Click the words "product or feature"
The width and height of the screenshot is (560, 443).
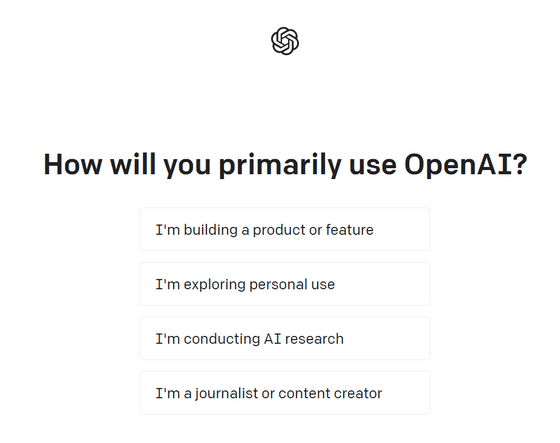313,230
